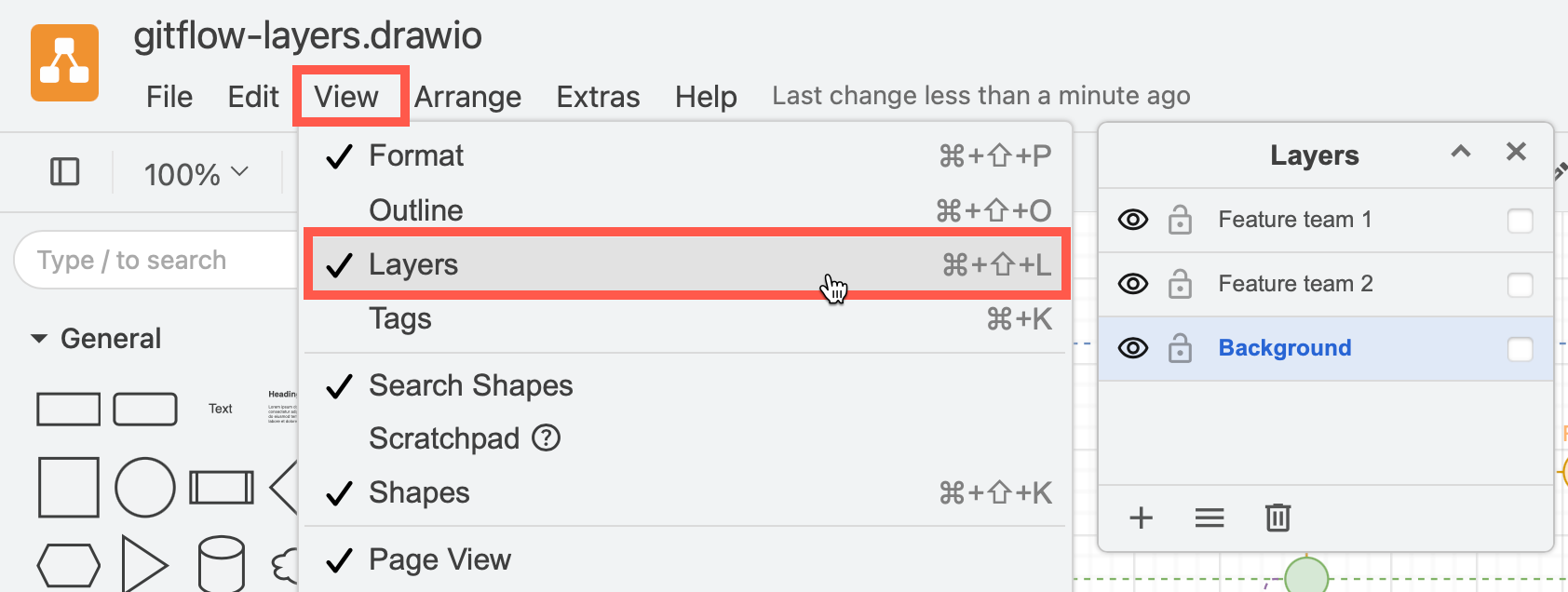Screen dimensions: 1568x592
Task: Collapse the General shapes section
Action: click(x=39, y=338)
